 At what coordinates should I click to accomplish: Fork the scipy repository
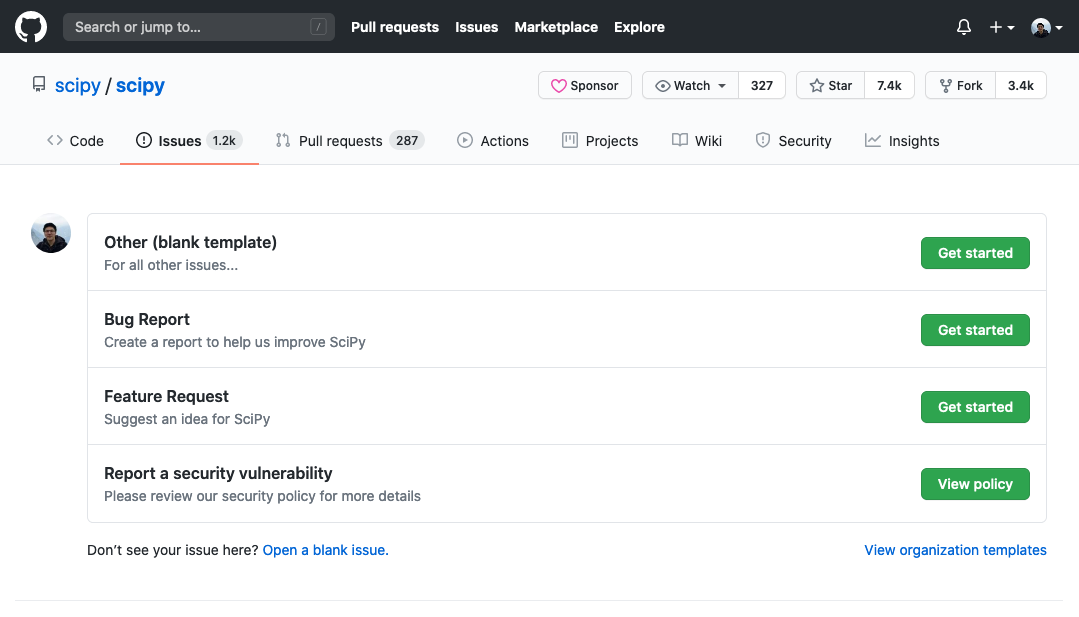959,86
